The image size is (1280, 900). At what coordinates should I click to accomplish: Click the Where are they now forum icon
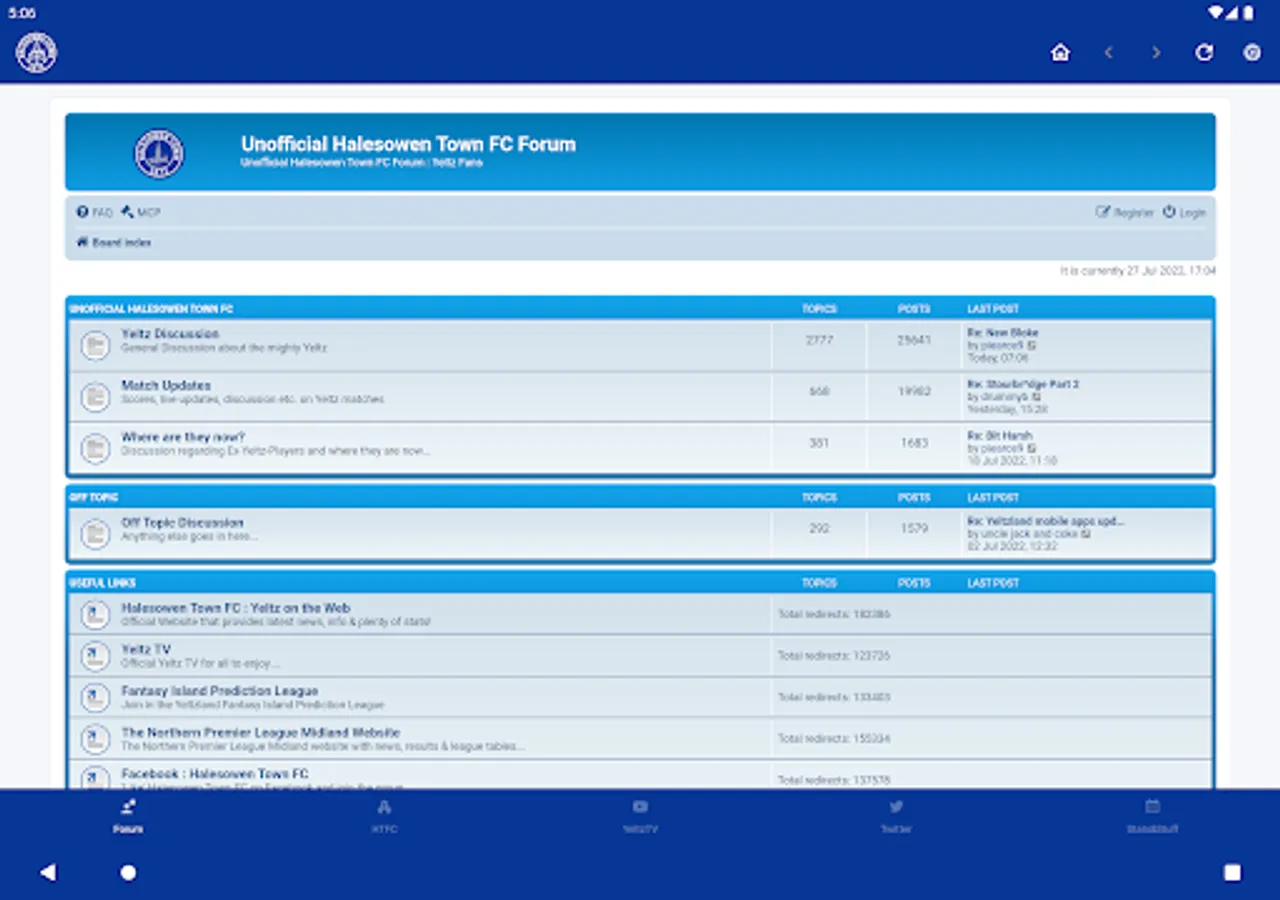[x=95, y=449]
